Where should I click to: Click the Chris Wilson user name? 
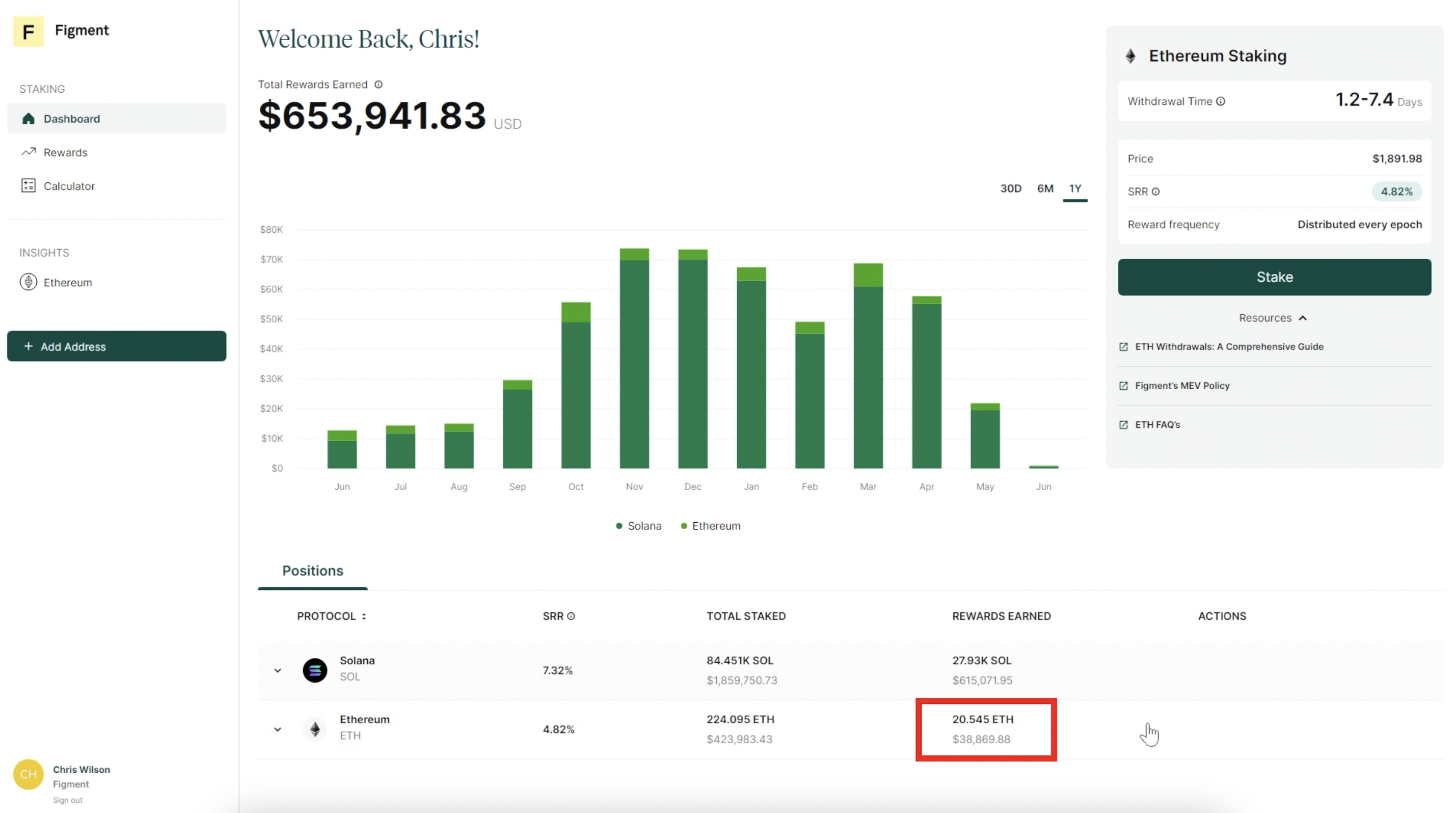pos(82,770)
